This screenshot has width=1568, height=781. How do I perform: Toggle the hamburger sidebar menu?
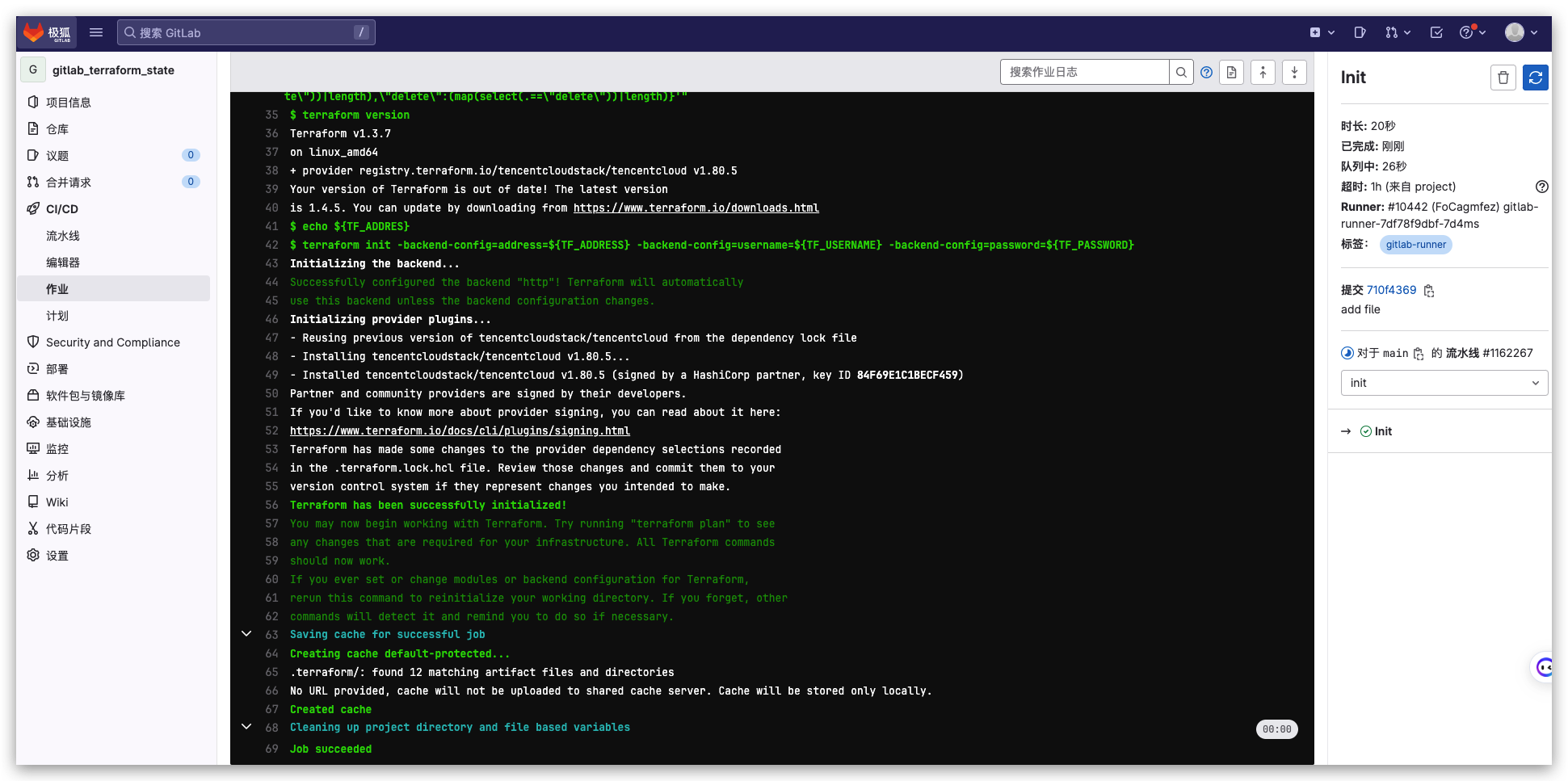pos(96,32)
